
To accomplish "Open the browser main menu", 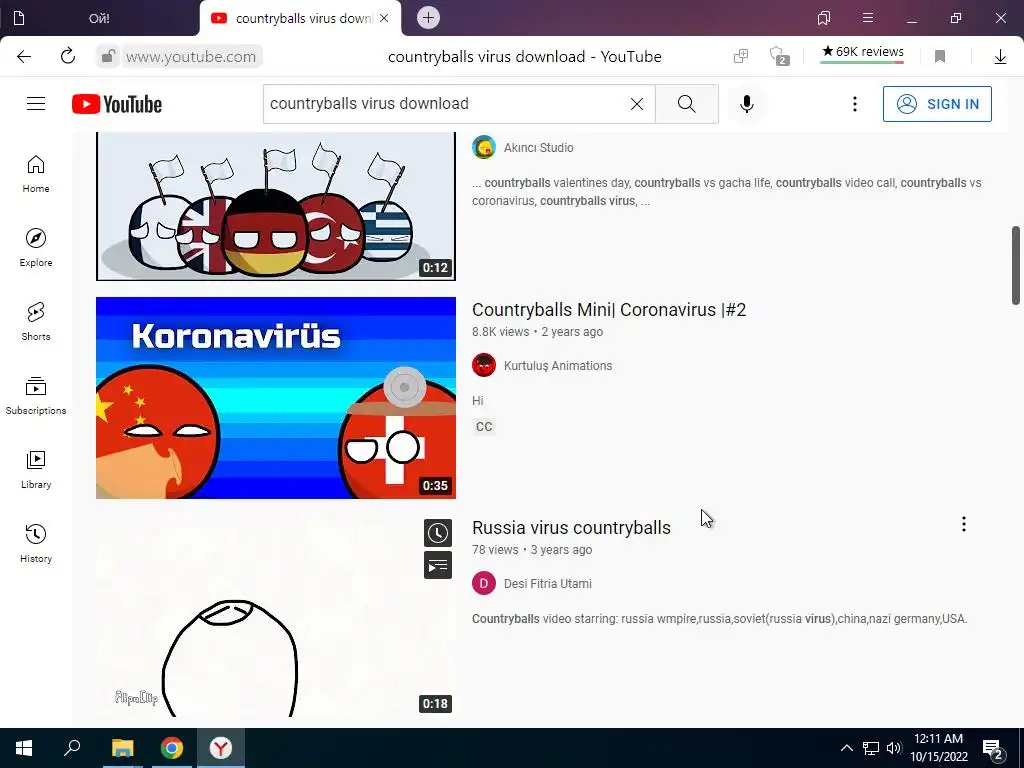I will 868,18.
